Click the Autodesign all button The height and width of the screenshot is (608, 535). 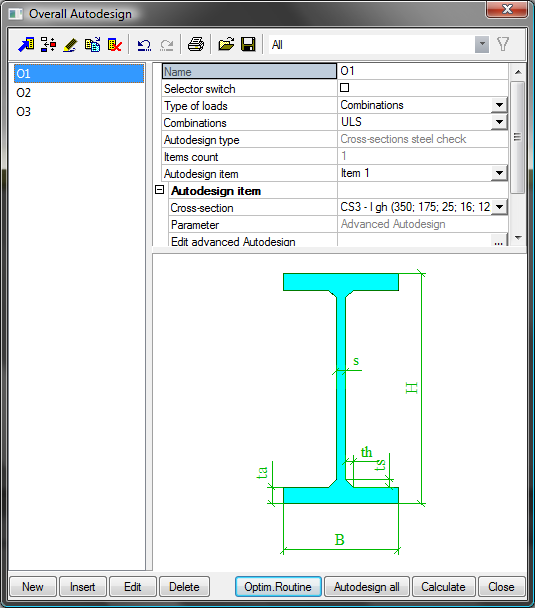(367, 587)
